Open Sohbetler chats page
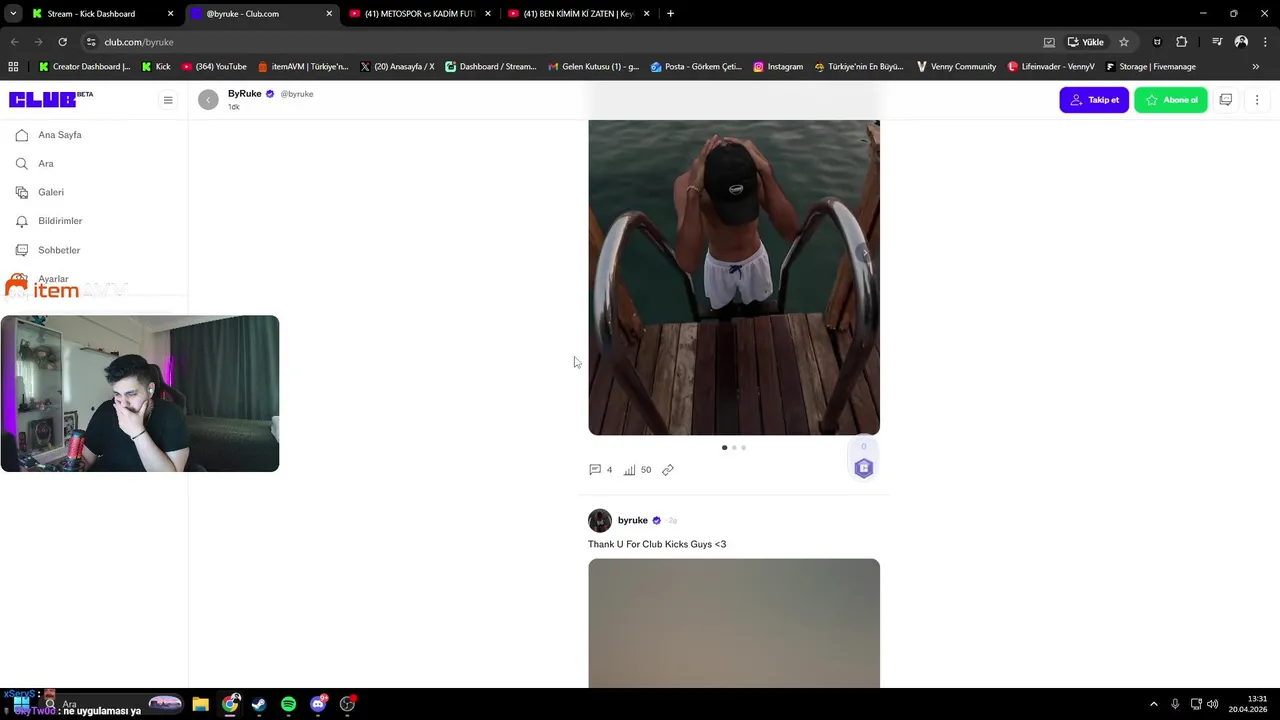 coord(59,250)
